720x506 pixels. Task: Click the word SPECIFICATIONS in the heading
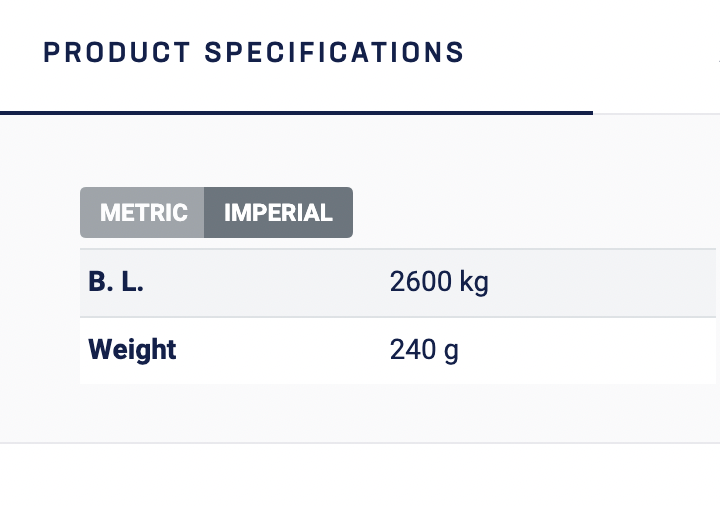[335, 53]
